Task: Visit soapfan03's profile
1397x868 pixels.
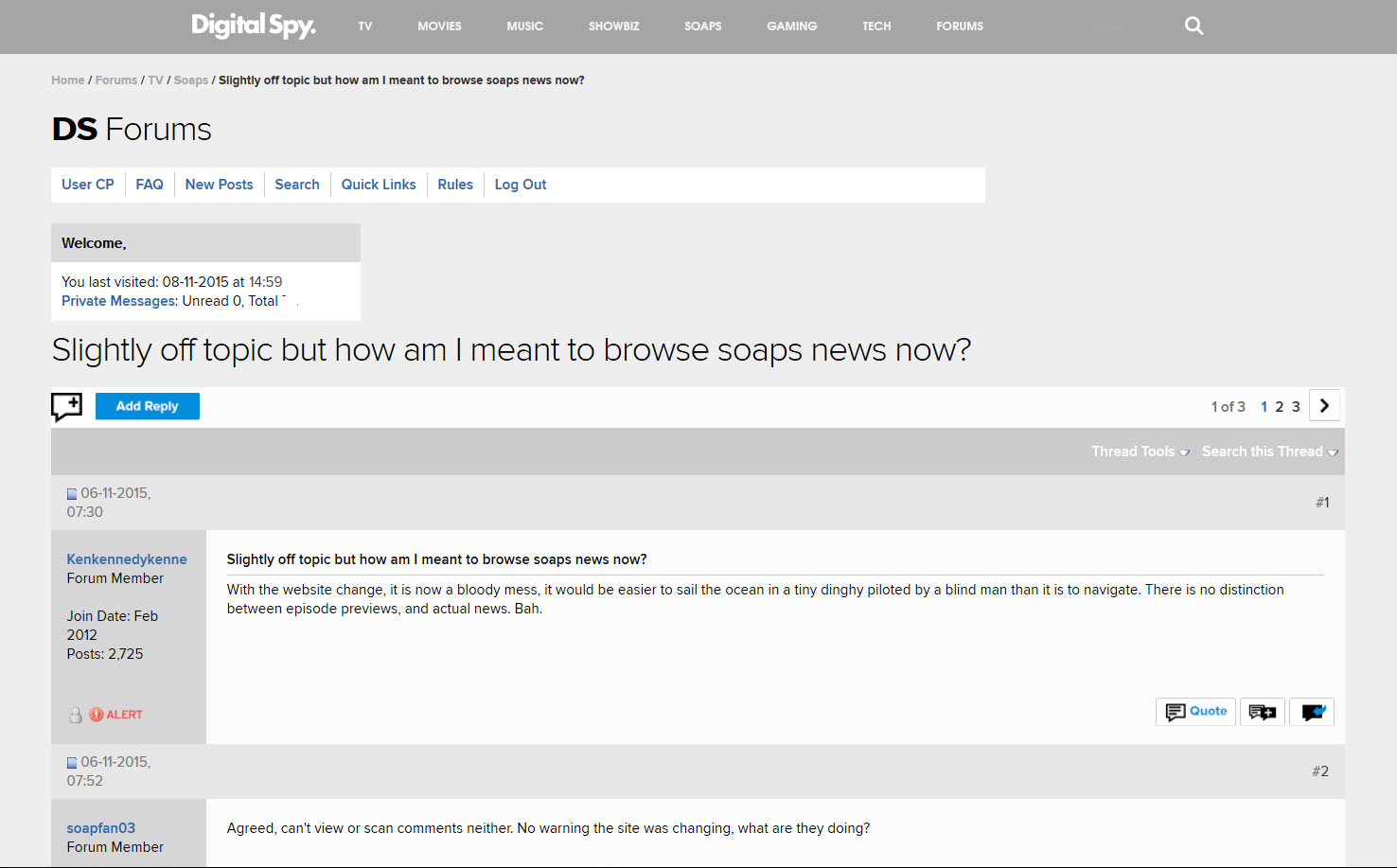Action: pos(100,827)
